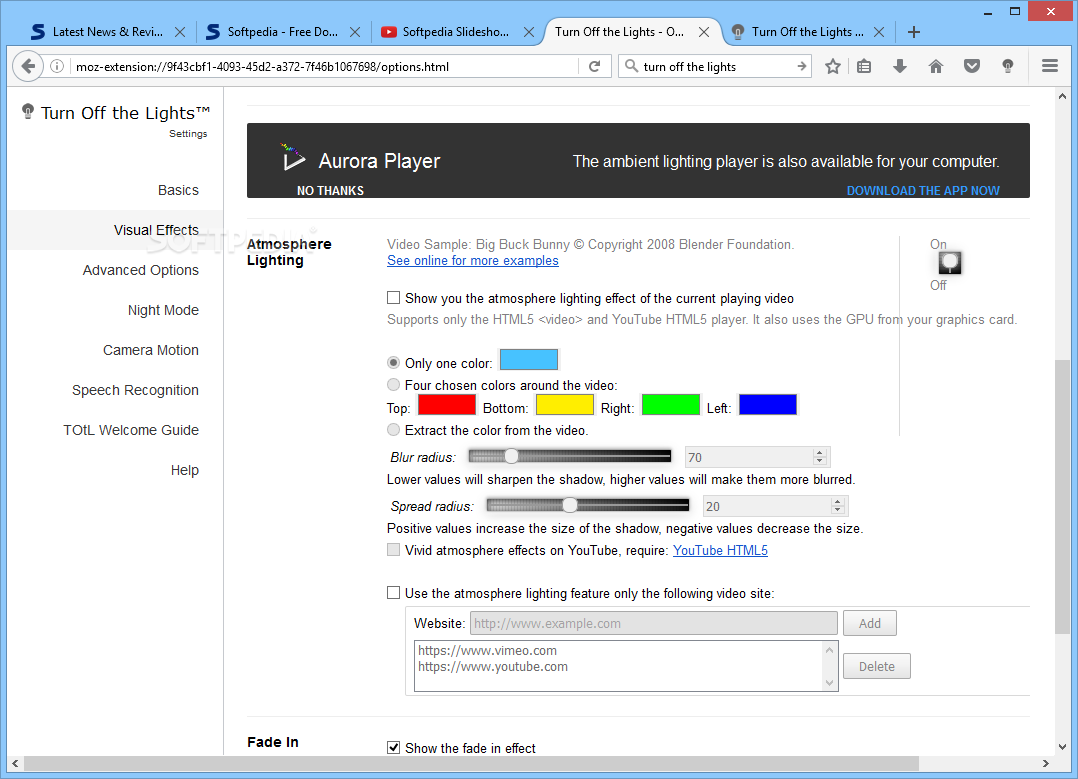Open the downloads arrow icon
Viewport: 1078px width, 779px height.
900,66
